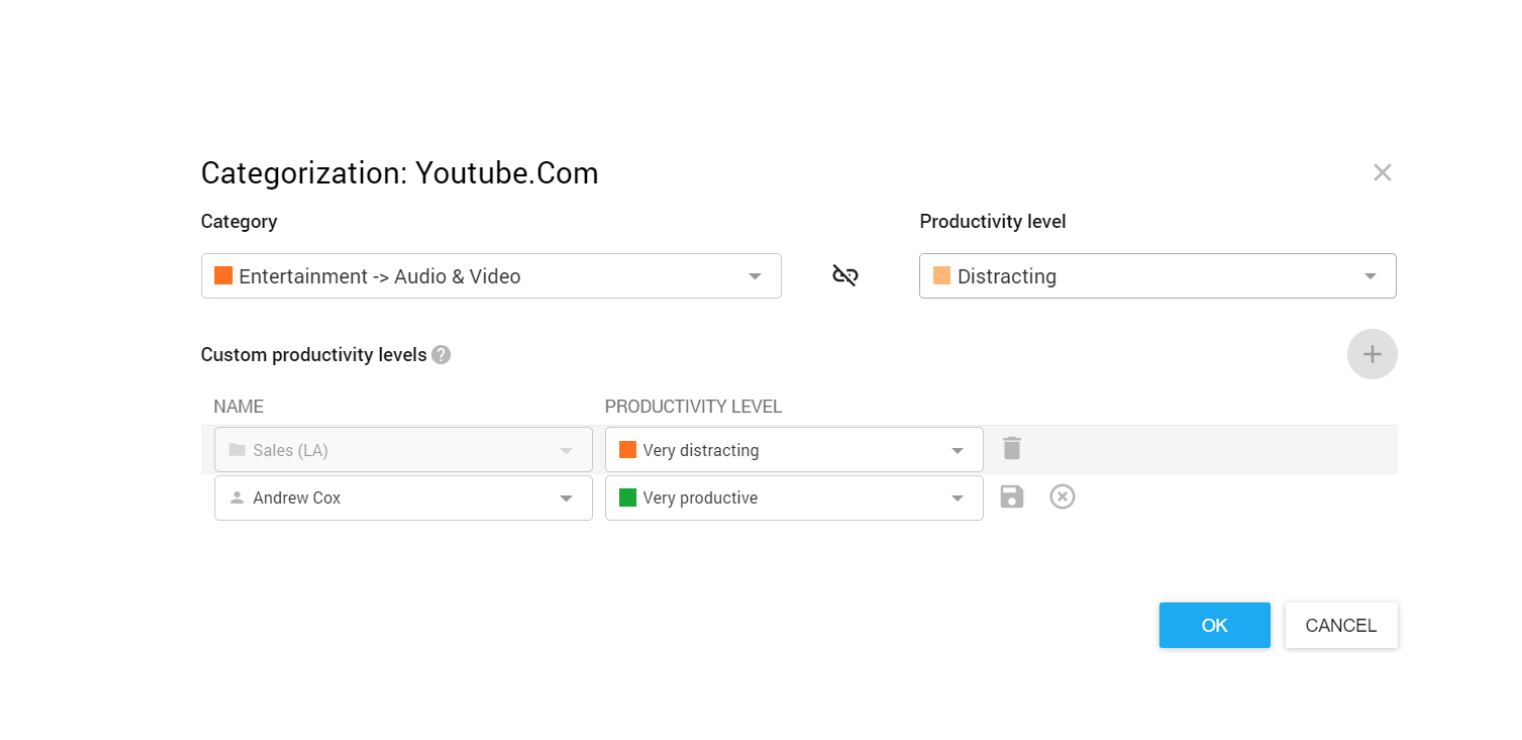Screen dimensions: 1522x740
Task: Expand the Very productive level dropdown
Action: point(794,498)
